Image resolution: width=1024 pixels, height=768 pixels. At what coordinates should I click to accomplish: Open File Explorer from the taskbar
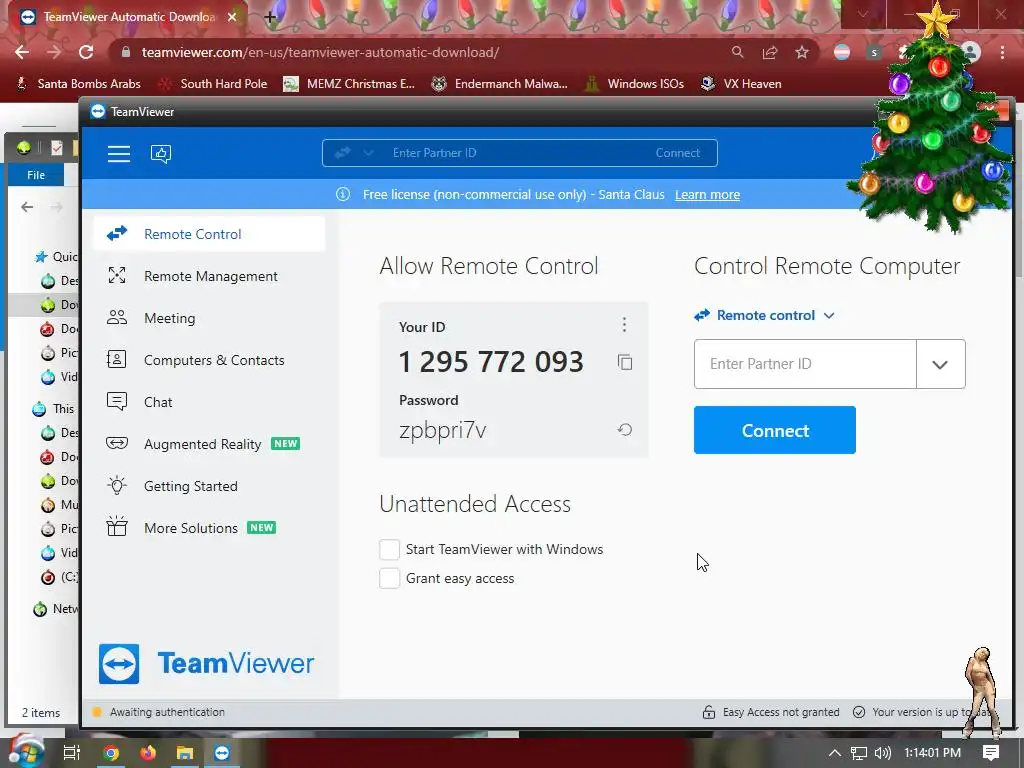click(x=185, y=753)
